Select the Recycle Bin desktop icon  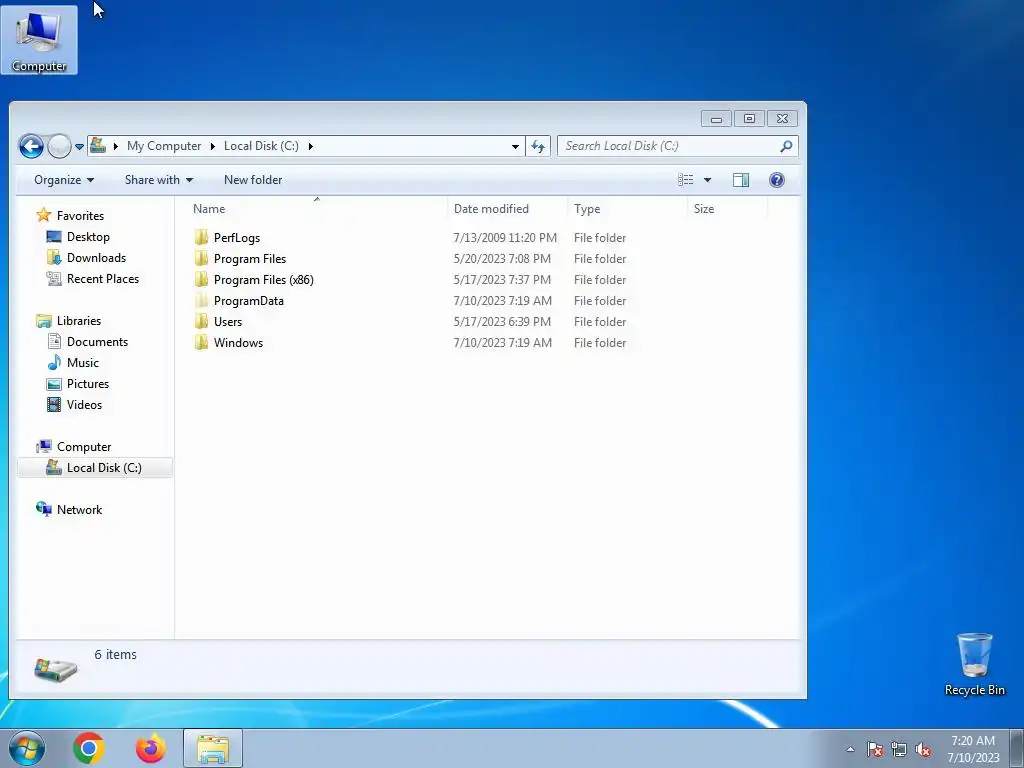pos(974,664)
